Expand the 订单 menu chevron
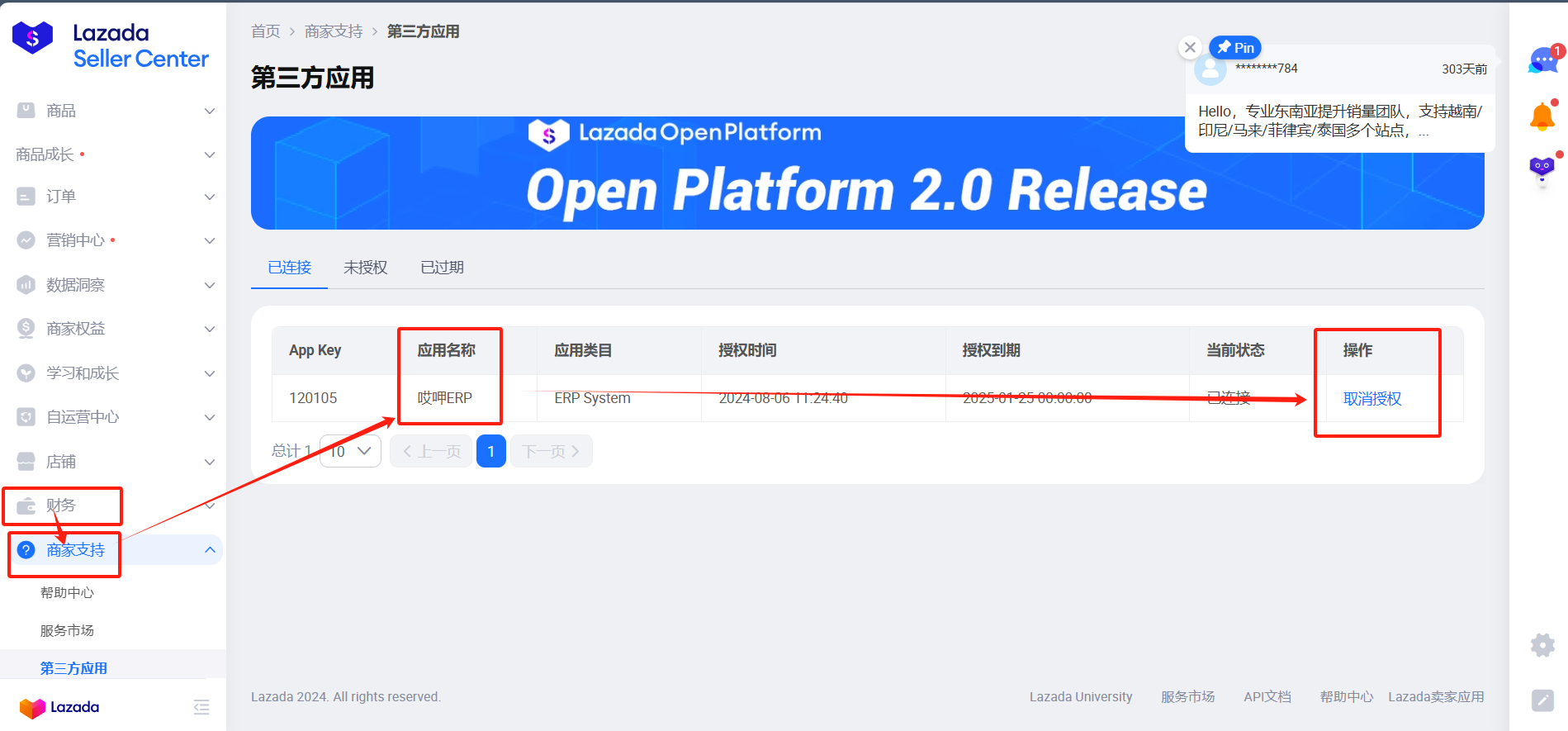The width and height of the screenshot is (1568, 731). pyautogui.click(x=210, y=197)
